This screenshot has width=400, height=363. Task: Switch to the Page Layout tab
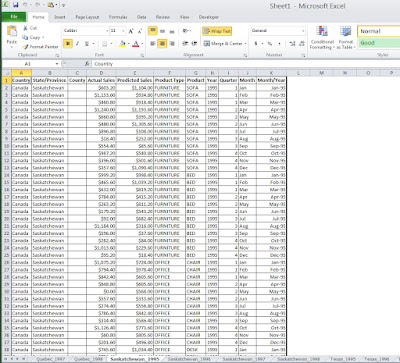(x=87, y=17)
